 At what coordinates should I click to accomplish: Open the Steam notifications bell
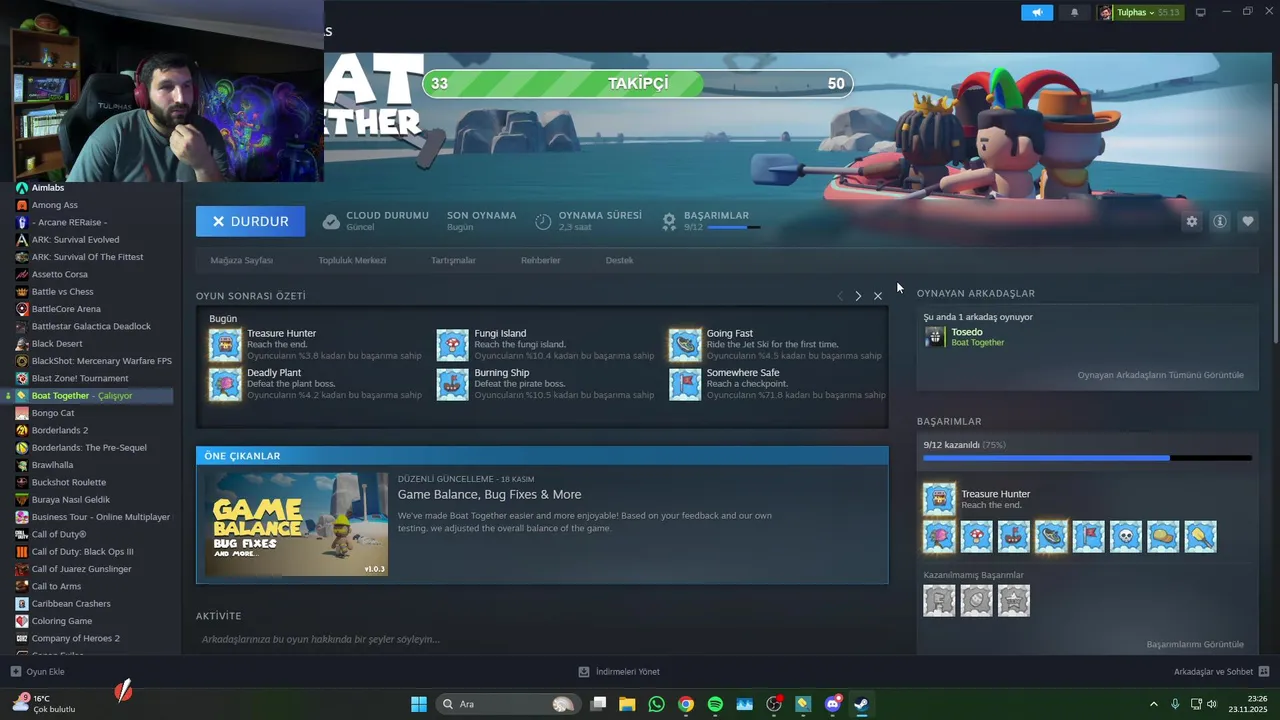point(1075,12)
